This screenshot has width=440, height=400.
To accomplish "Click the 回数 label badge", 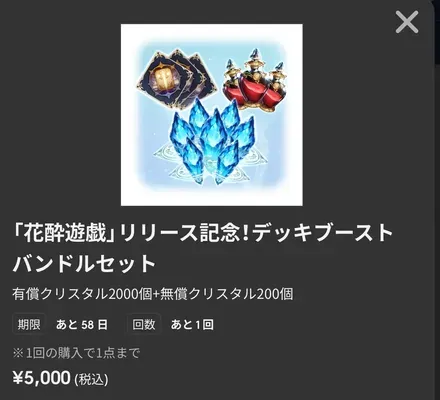I will 144,324.
